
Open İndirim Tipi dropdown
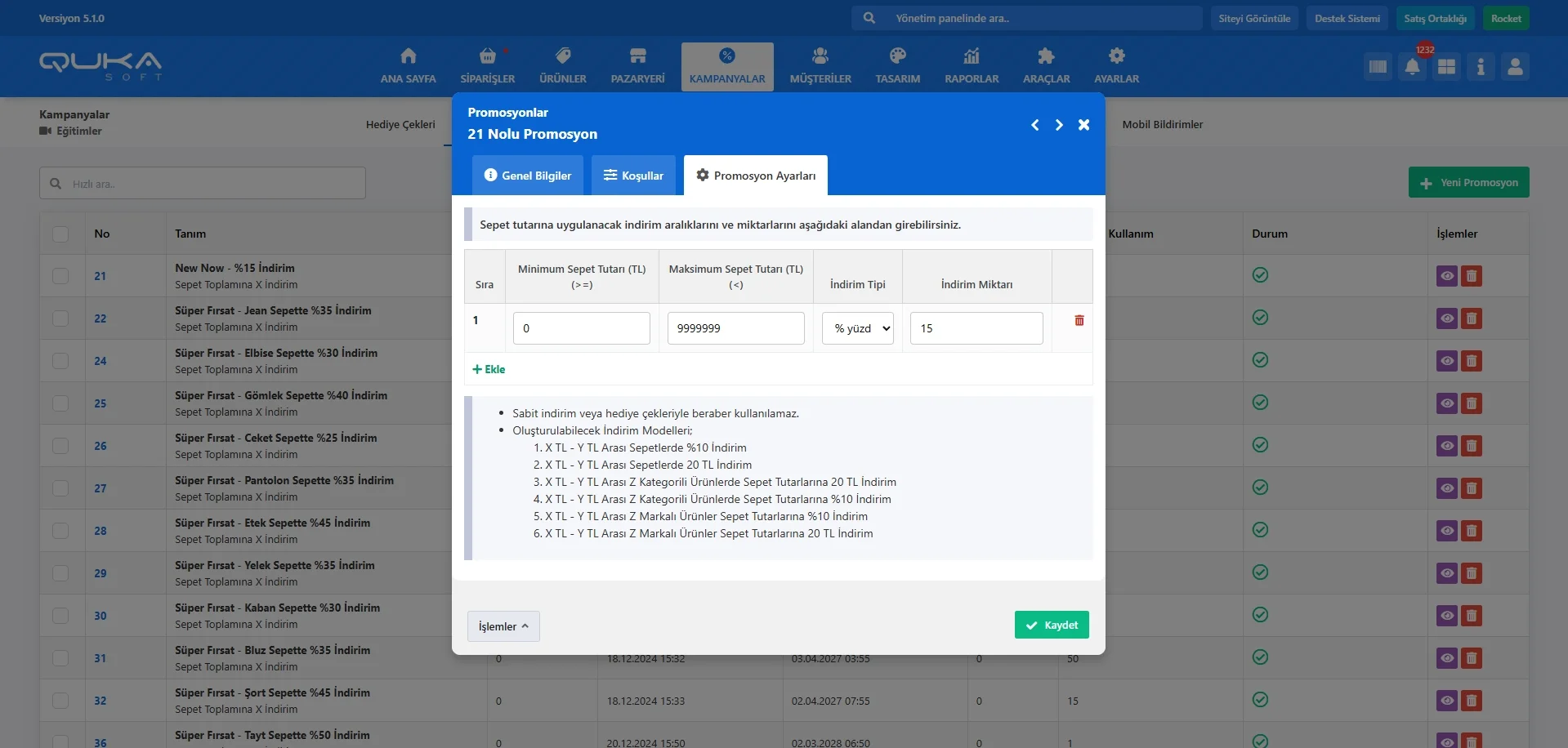[x=858, y=328]
